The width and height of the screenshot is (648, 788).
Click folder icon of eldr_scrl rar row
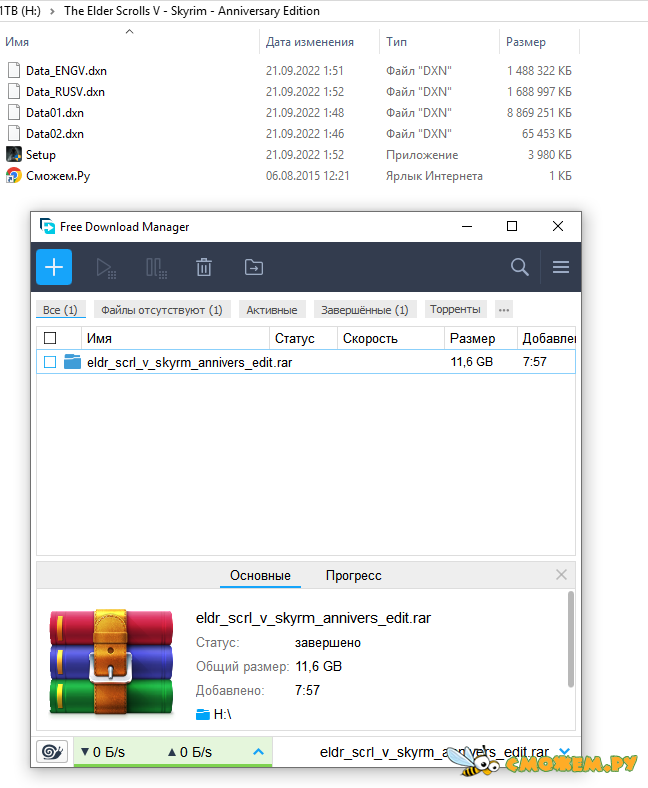tap(72, 362)
